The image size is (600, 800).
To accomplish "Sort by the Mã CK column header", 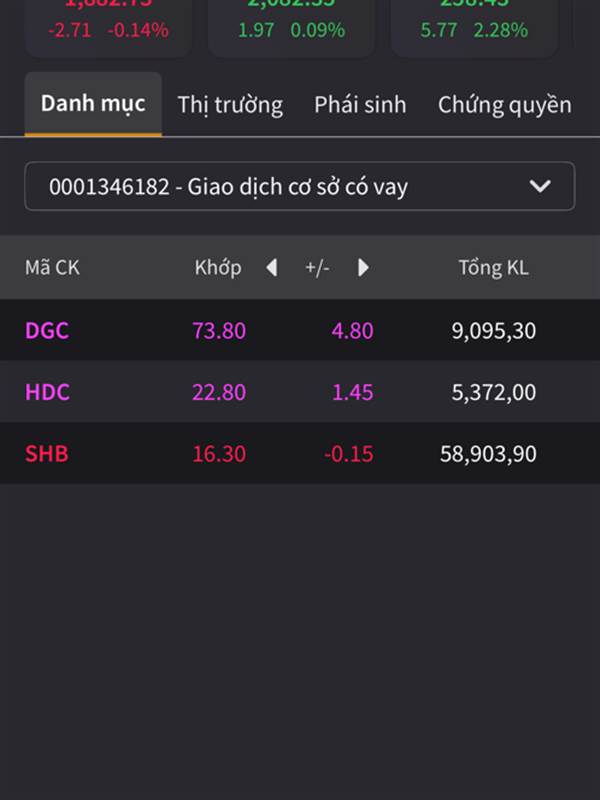I will coord(52,268).
